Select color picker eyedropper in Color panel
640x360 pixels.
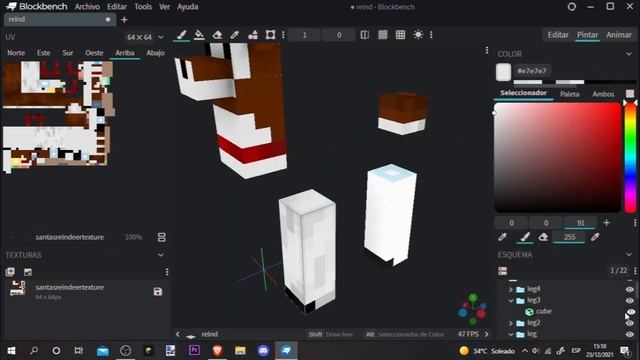(x=503, y=237)
